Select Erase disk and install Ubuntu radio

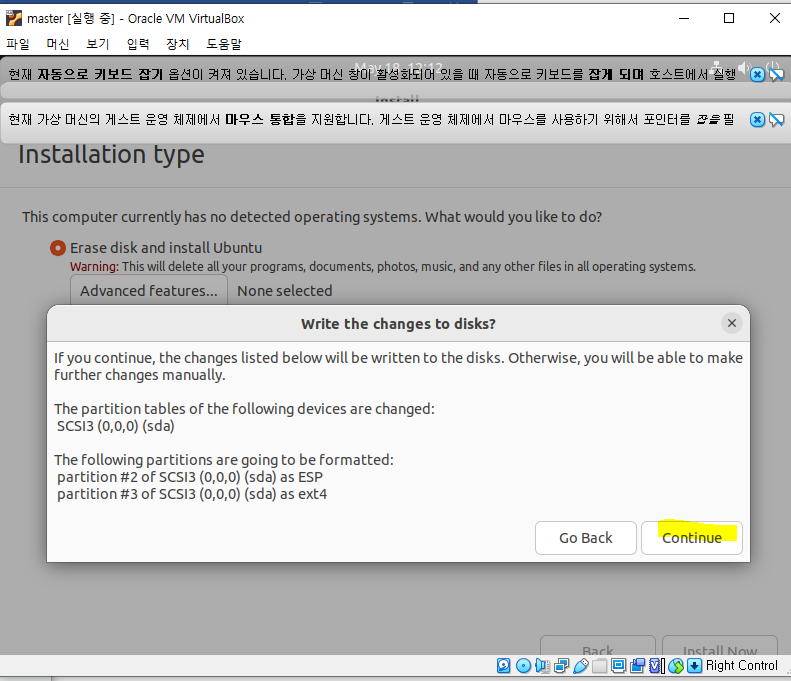pos(58,248)
